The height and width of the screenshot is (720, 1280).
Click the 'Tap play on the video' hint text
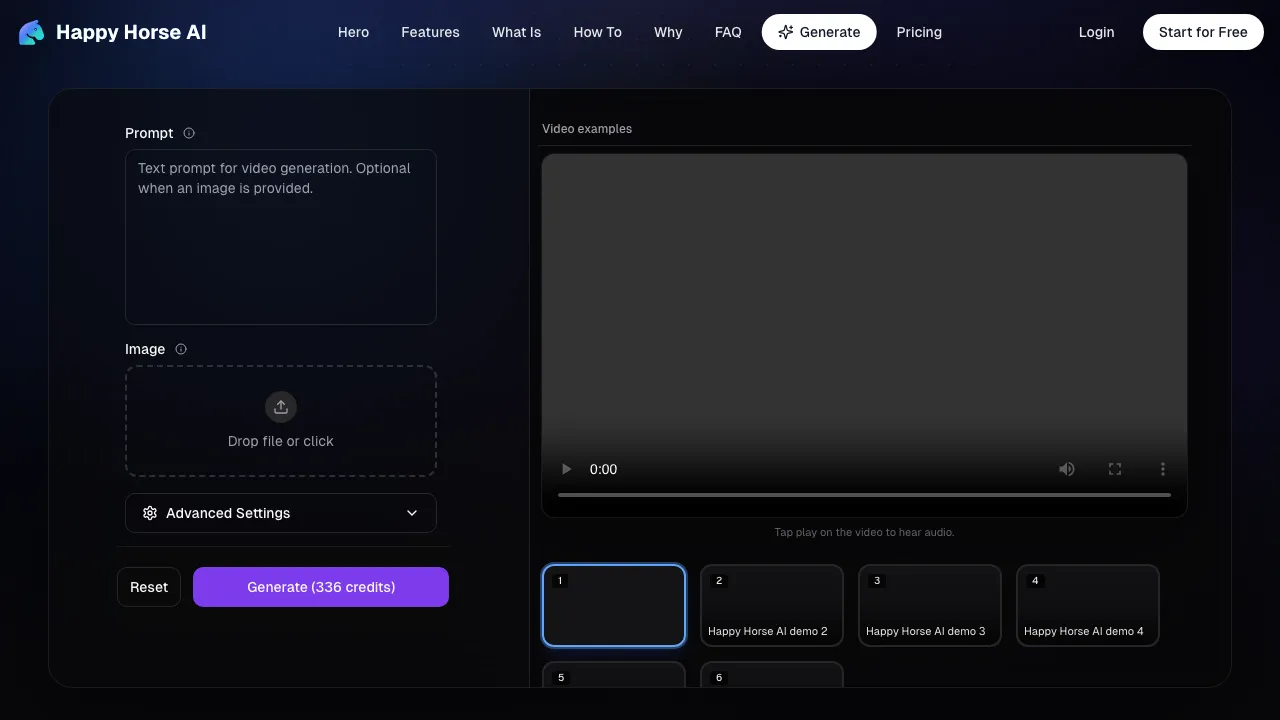(864, 532)
